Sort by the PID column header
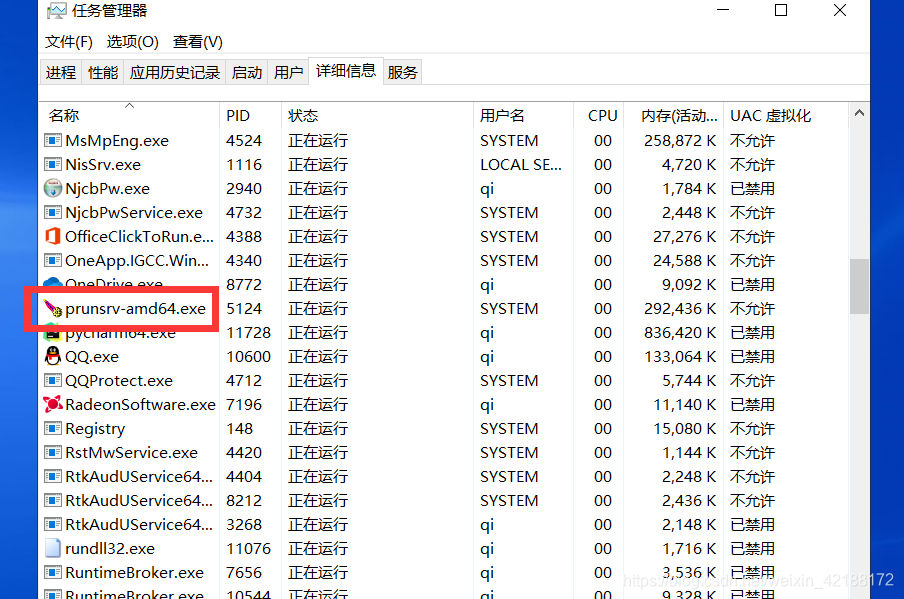Image resolution: width=904 pixels, height=599 pixels. 250,115
